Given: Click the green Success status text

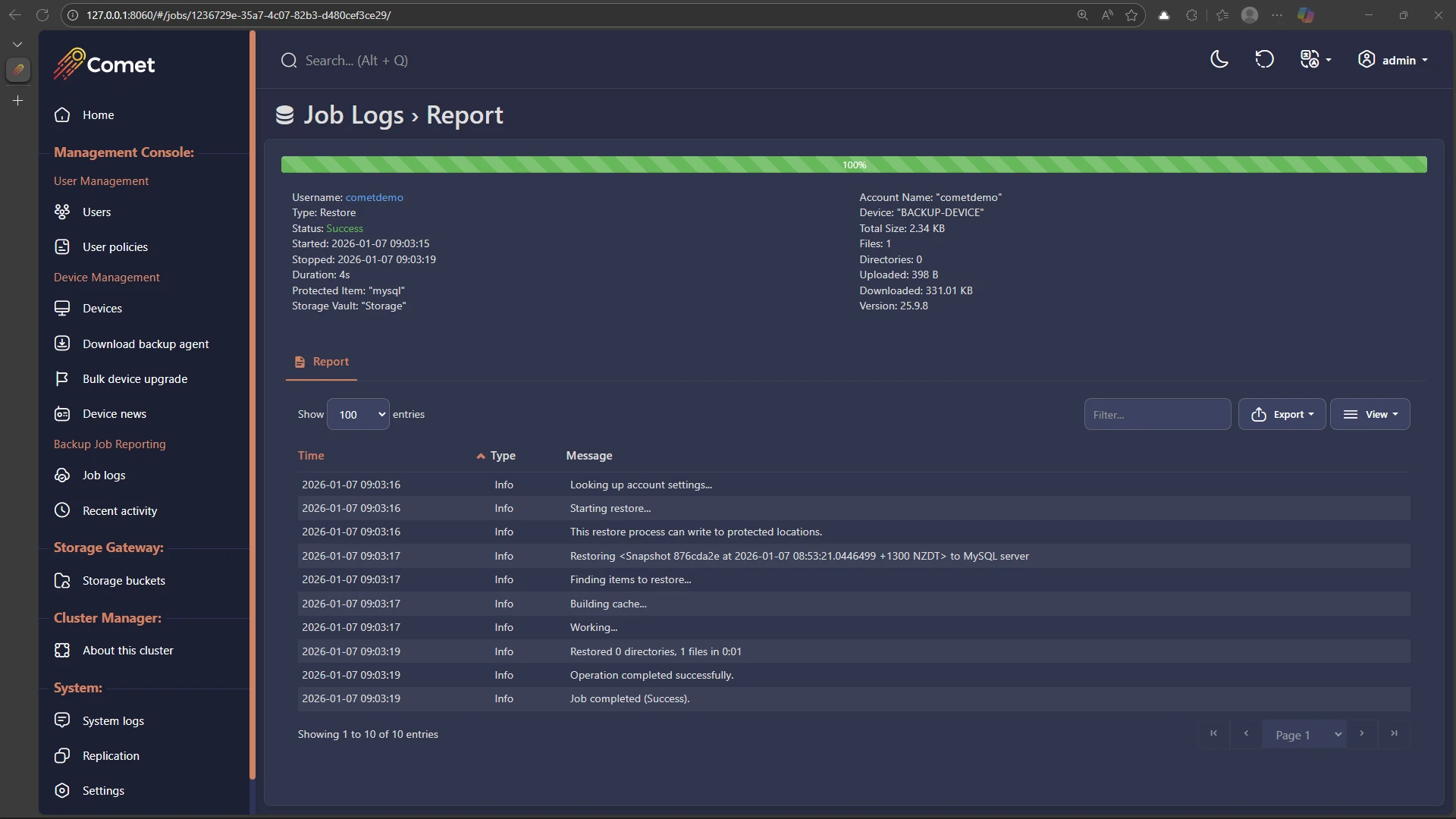Looking at the screenshot, I should tap(344, 228).
